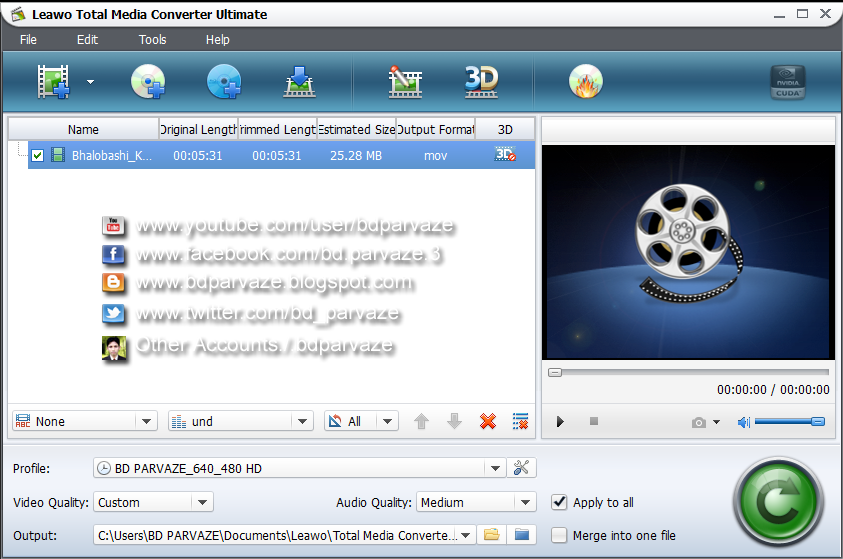The width and height of the screenshot is (843, 559).
Task: Click the mov output format cell
Action: click(435, 156)
